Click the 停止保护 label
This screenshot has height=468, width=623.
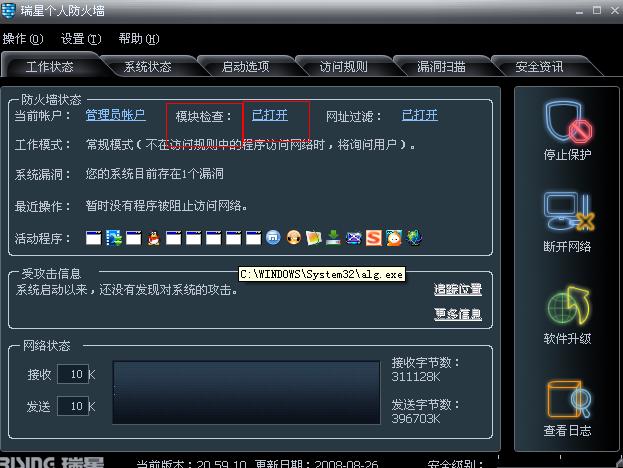(x=568, y=154)
